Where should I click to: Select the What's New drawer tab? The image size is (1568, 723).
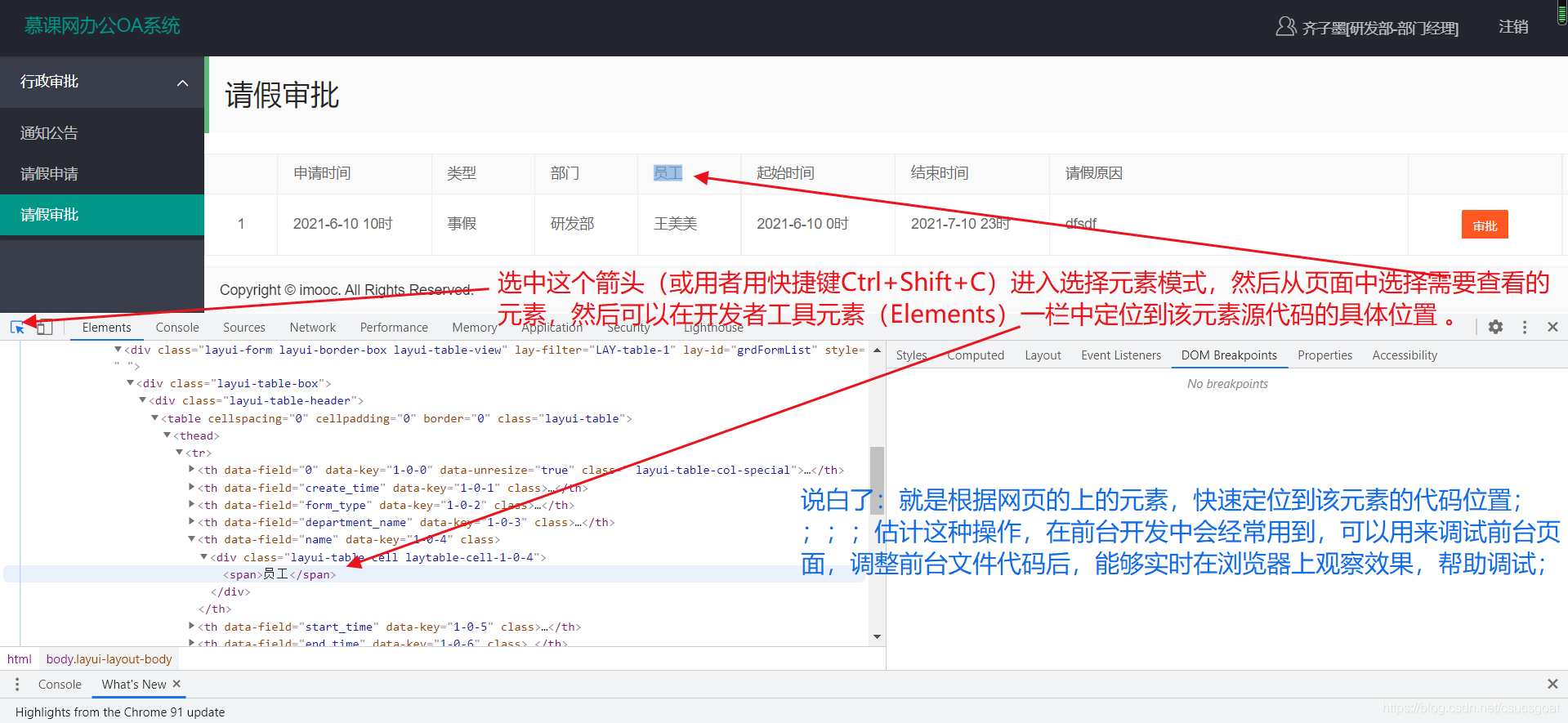click(x=134, y=685)
